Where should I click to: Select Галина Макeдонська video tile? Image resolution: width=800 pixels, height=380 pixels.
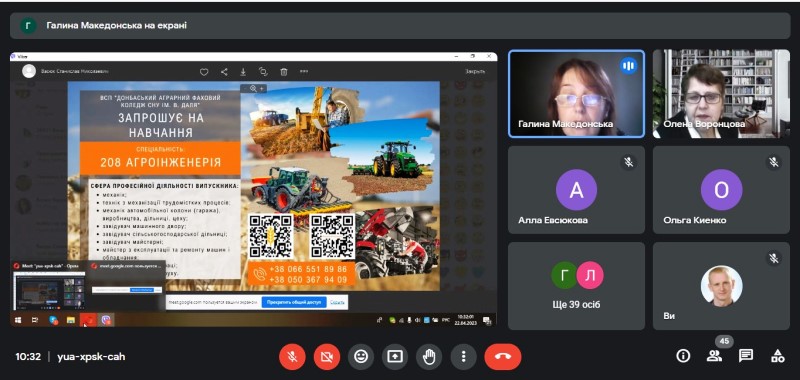pyautogui.click(x=577, y=93)
